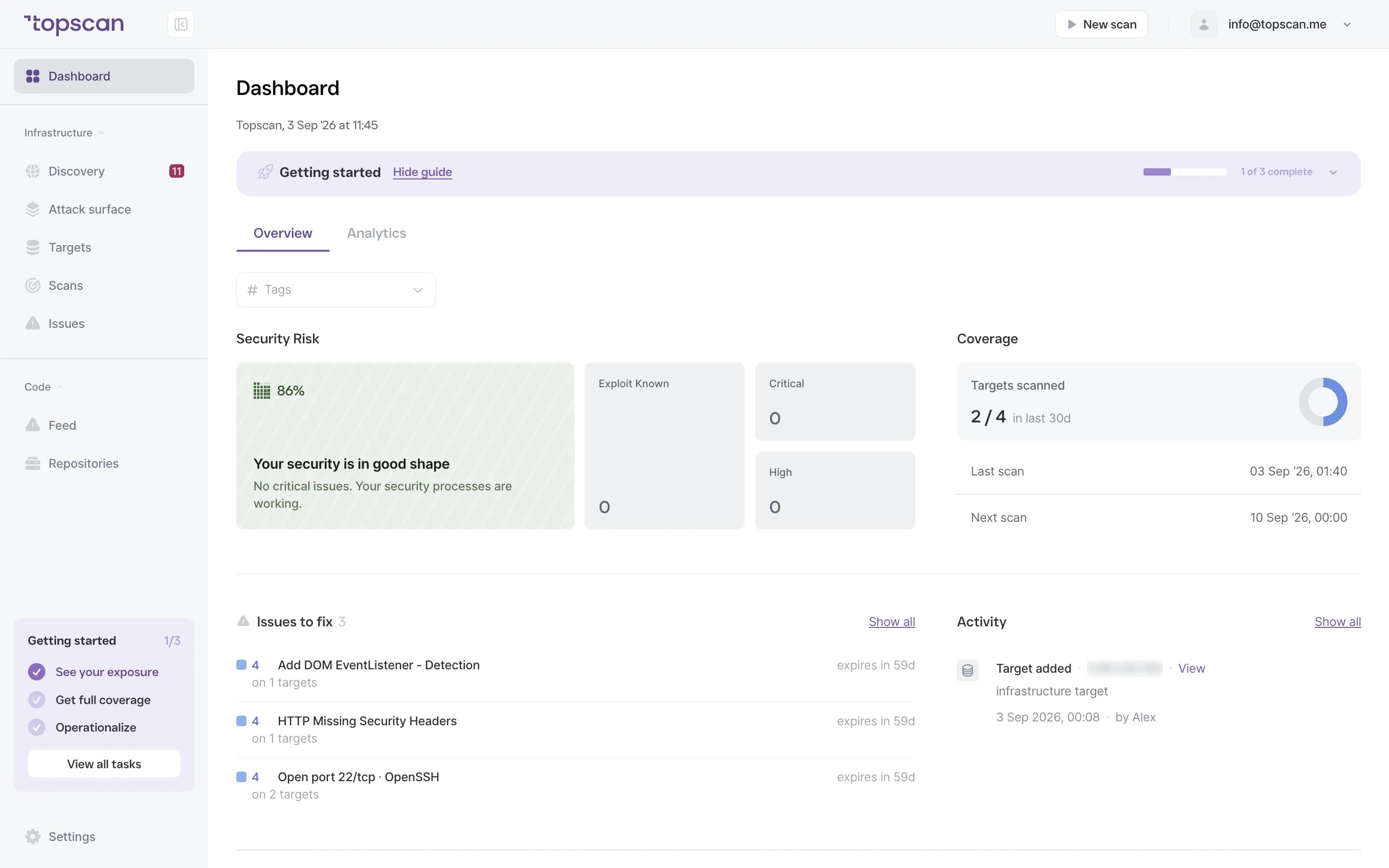
Task: Open Repositories in the sidebar
Action: click(x=104, y=463)
